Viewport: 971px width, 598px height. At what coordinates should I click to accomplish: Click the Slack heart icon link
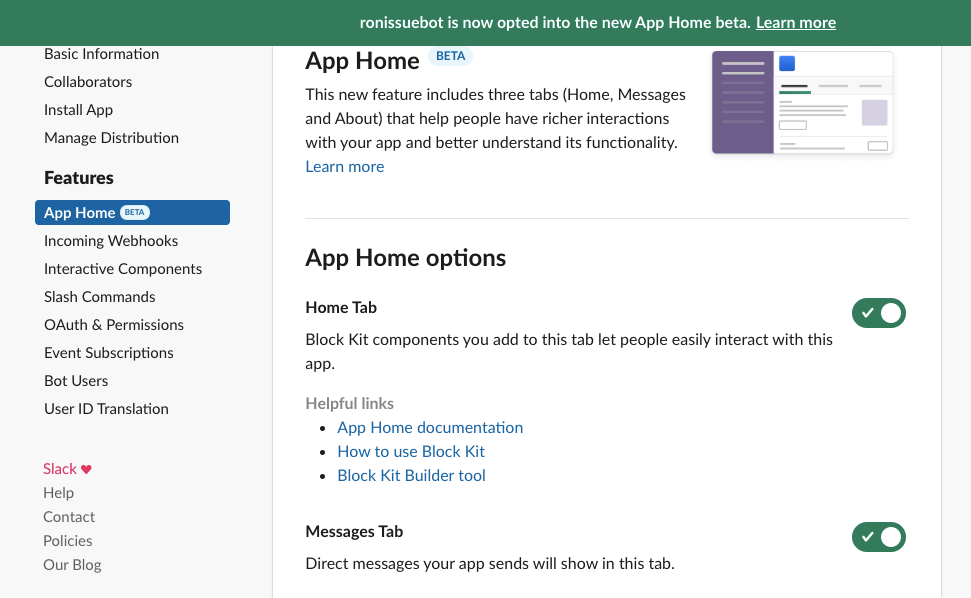67,468
